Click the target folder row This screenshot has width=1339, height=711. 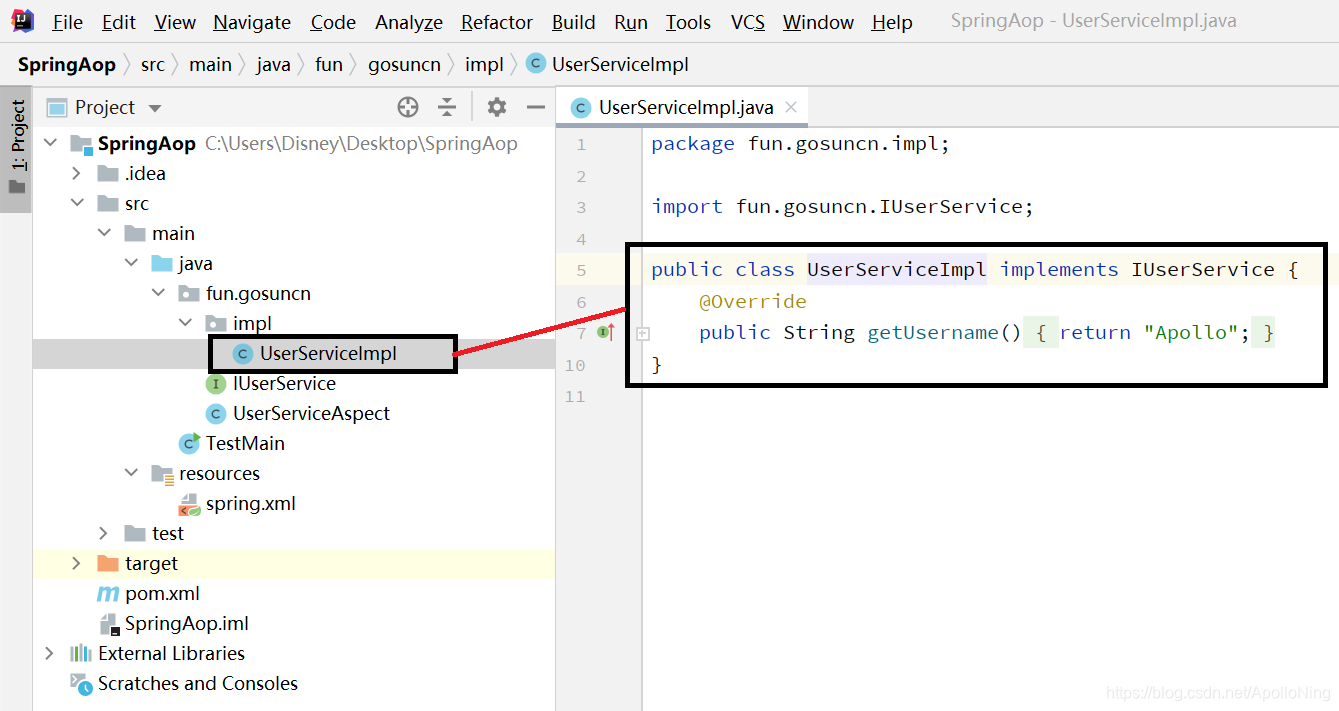(294, 564)
